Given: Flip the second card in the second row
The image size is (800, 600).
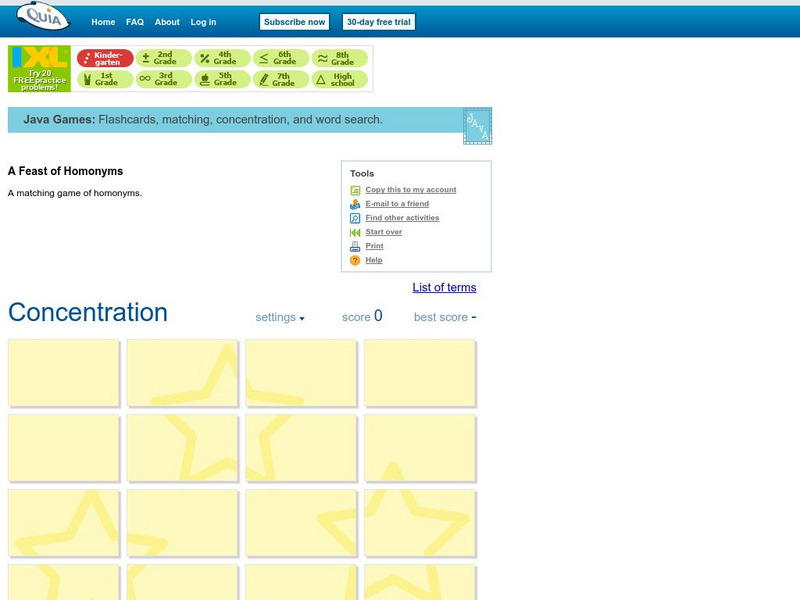Looking at the screenshot, I should tap(183, 448).
